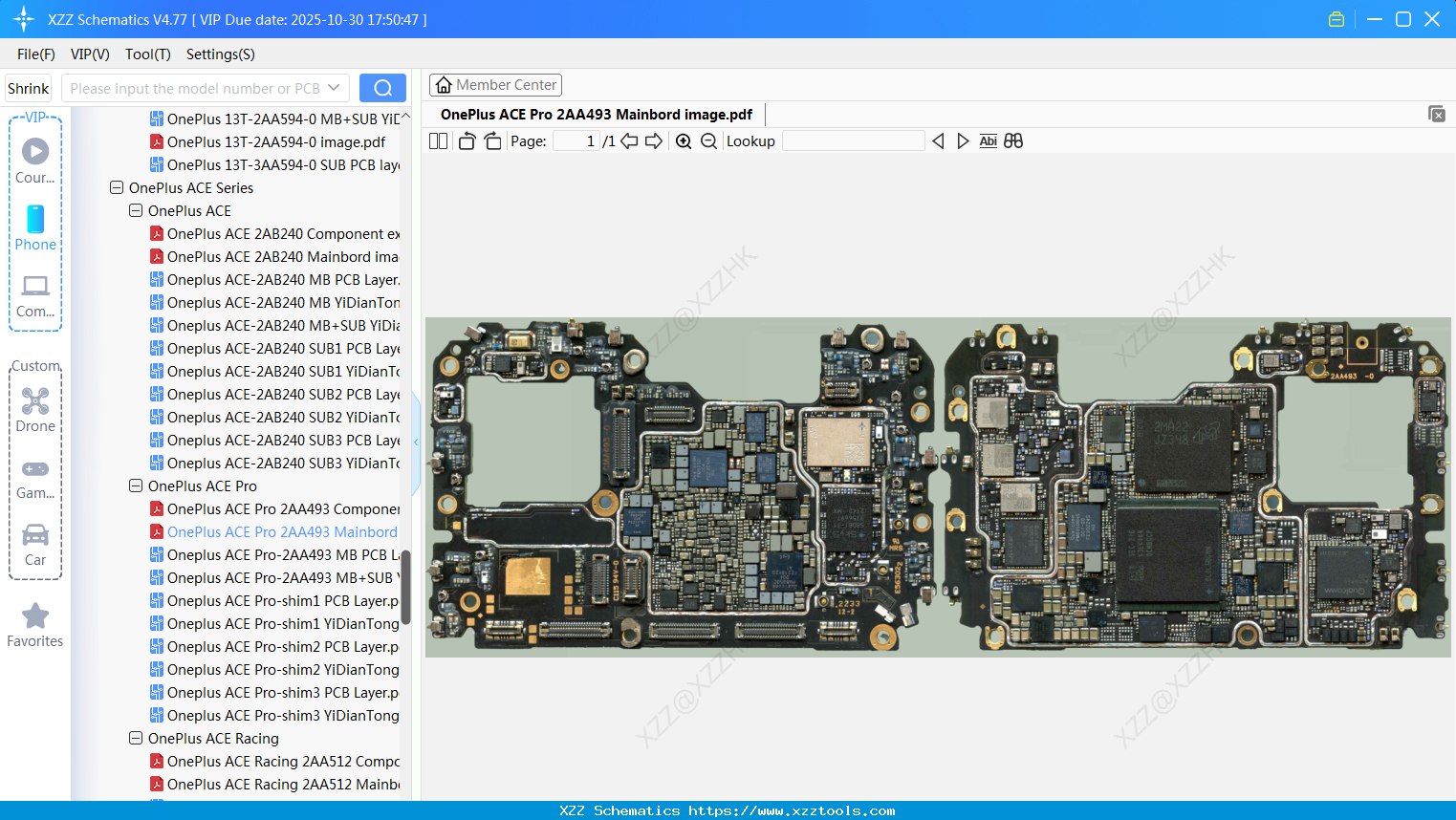
Task: Toggle the Abi case-sensitive search option
Action: coord(988,140)
